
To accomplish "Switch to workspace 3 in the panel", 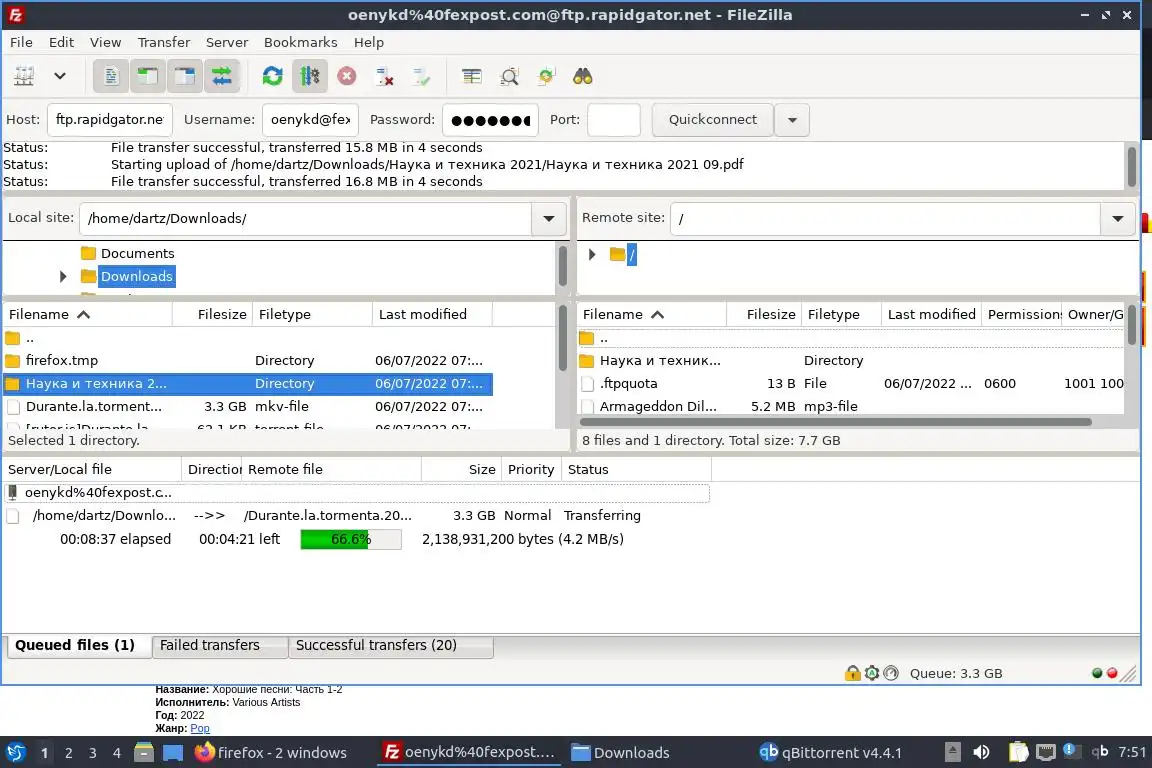I will coord(93,753).
